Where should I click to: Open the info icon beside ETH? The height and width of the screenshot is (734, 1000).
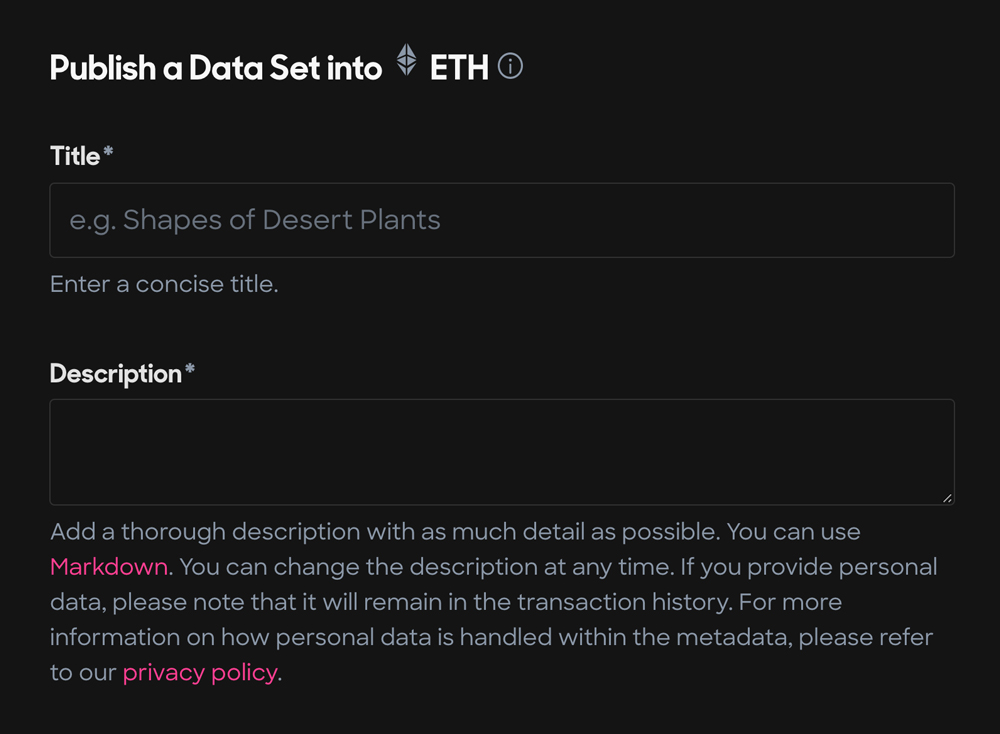(x=510, y=66)
